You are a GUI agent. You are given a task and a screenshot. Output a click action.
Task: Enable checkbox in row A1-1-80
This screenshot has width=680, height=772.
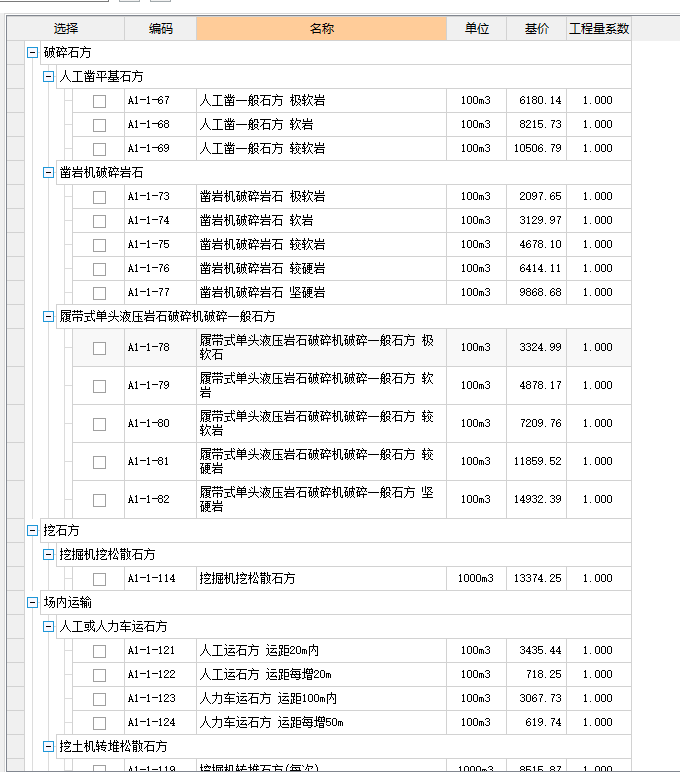coord(99,424)
